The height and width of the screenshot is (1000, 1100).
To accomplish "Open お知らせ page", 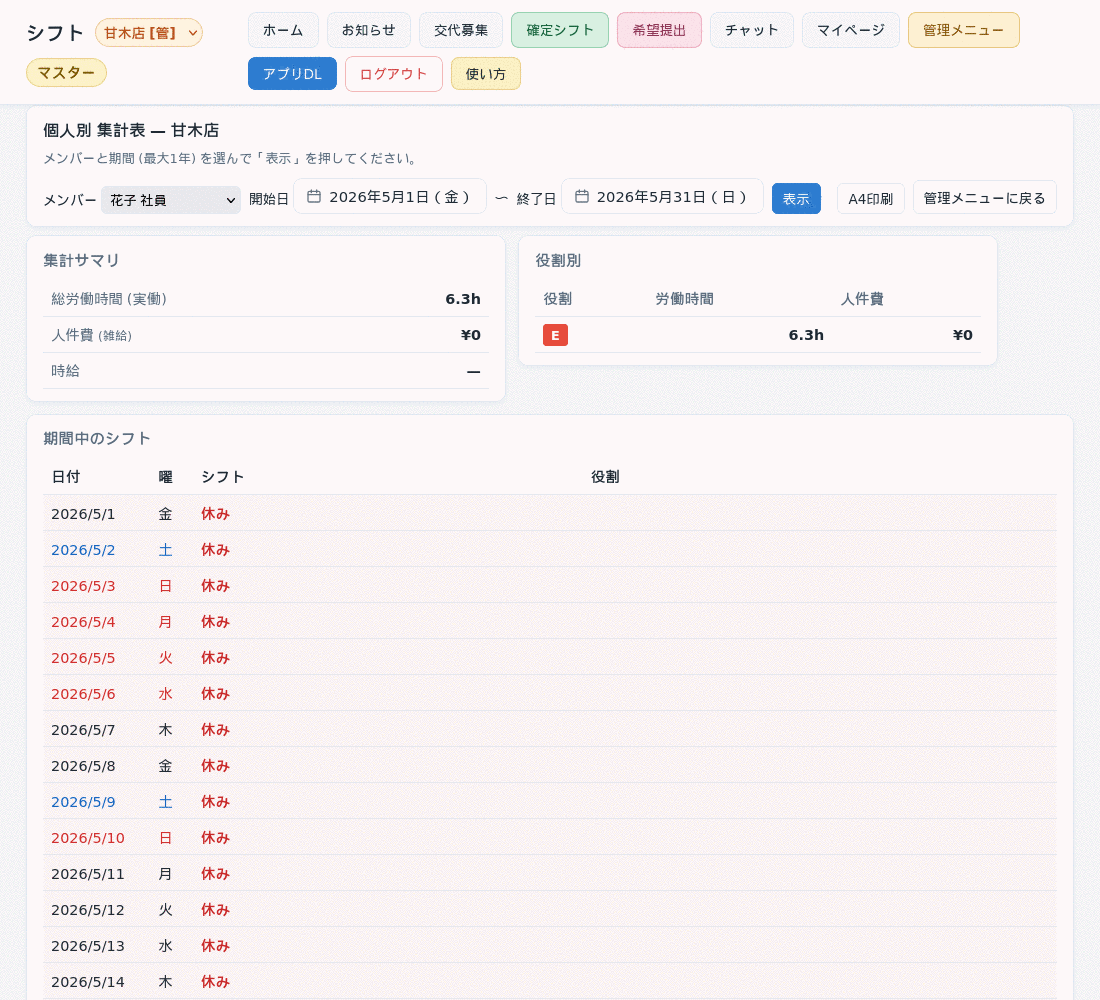I will [368, 30].
